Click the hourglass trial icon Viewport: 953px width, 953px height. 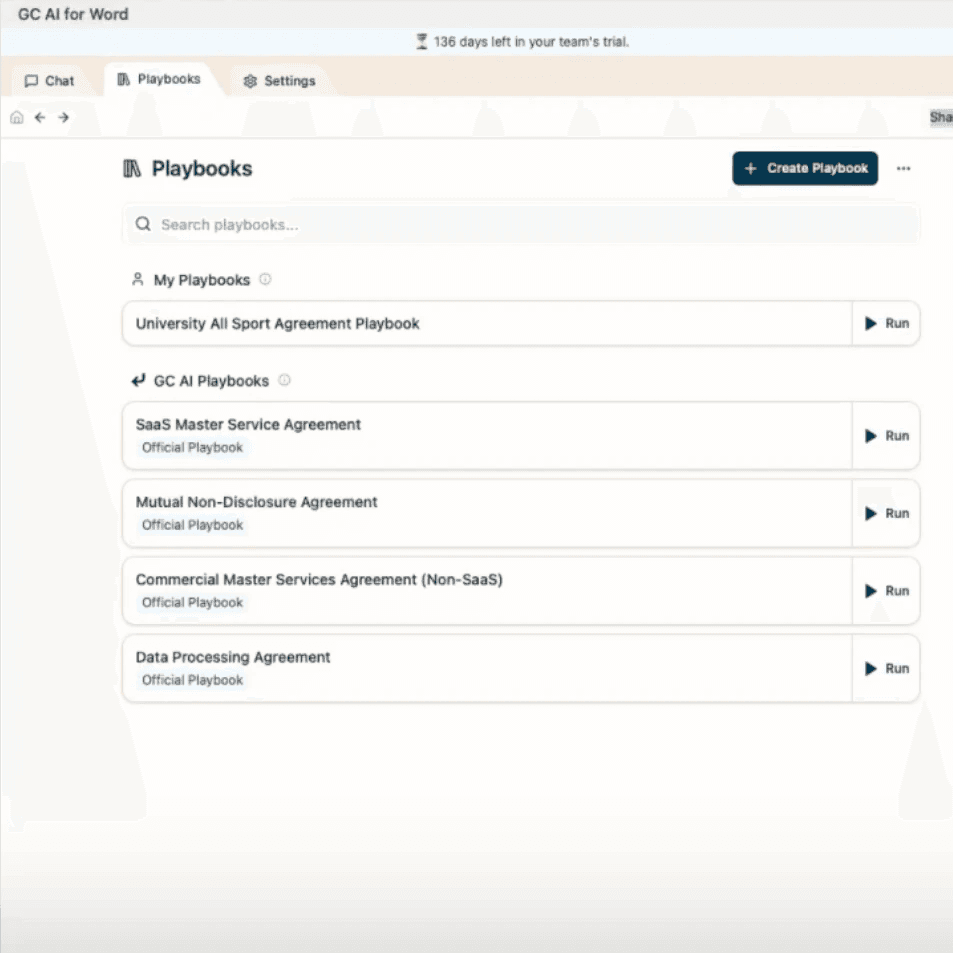(421, 42)
